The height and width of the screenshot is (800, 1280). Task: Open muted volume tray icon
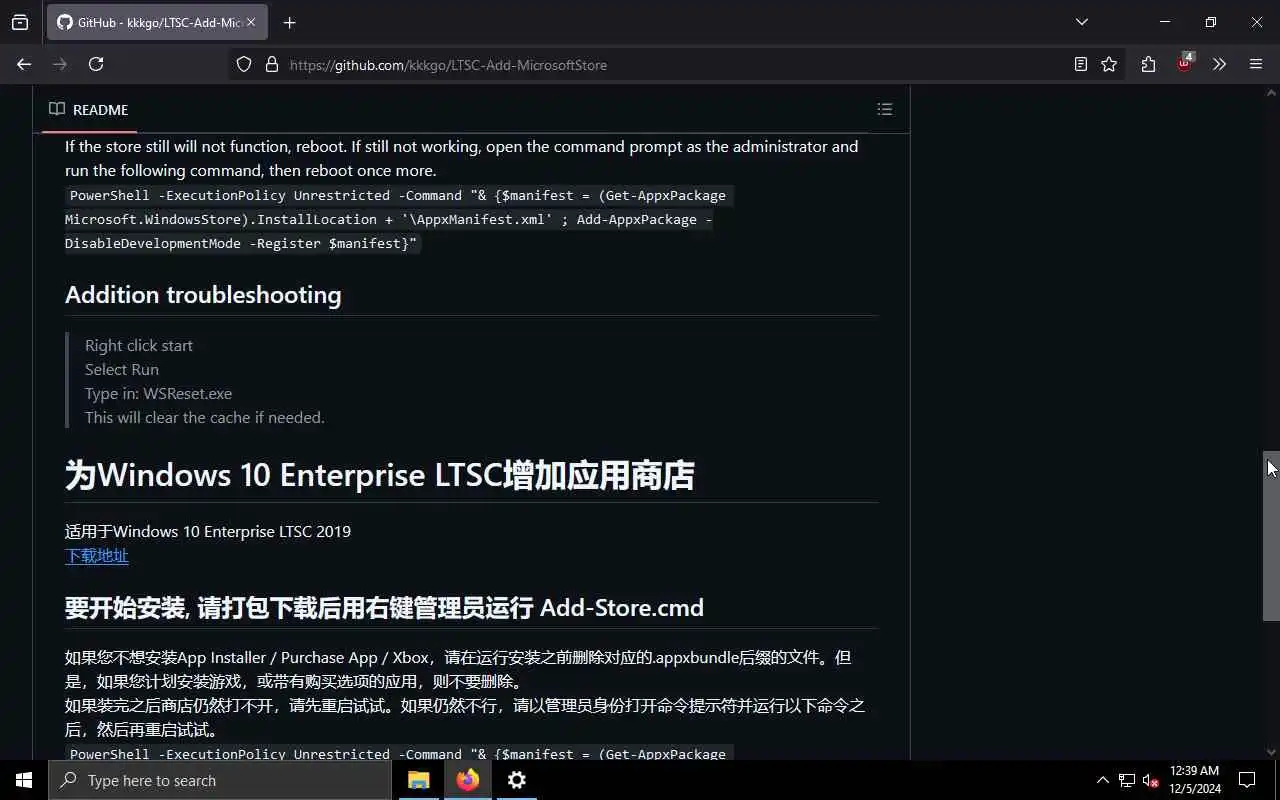[x=1151, y=780]
